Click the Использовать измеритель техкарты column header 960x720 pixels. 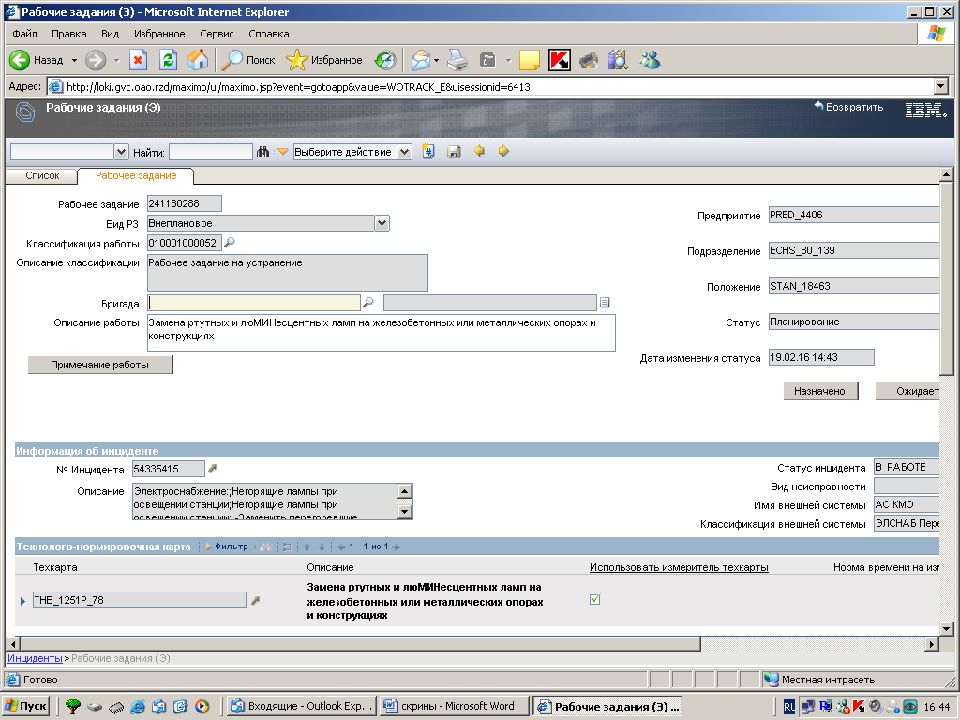[x=679, y=568]
